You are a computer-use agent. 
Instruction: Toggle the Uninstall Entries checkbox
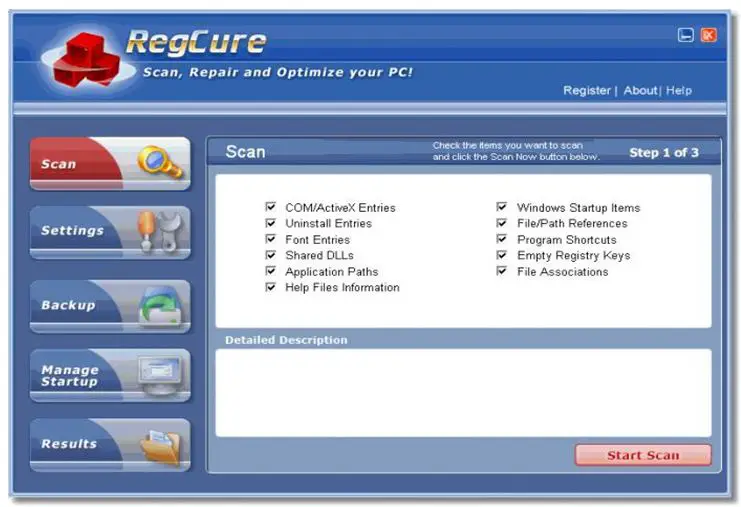271,223
